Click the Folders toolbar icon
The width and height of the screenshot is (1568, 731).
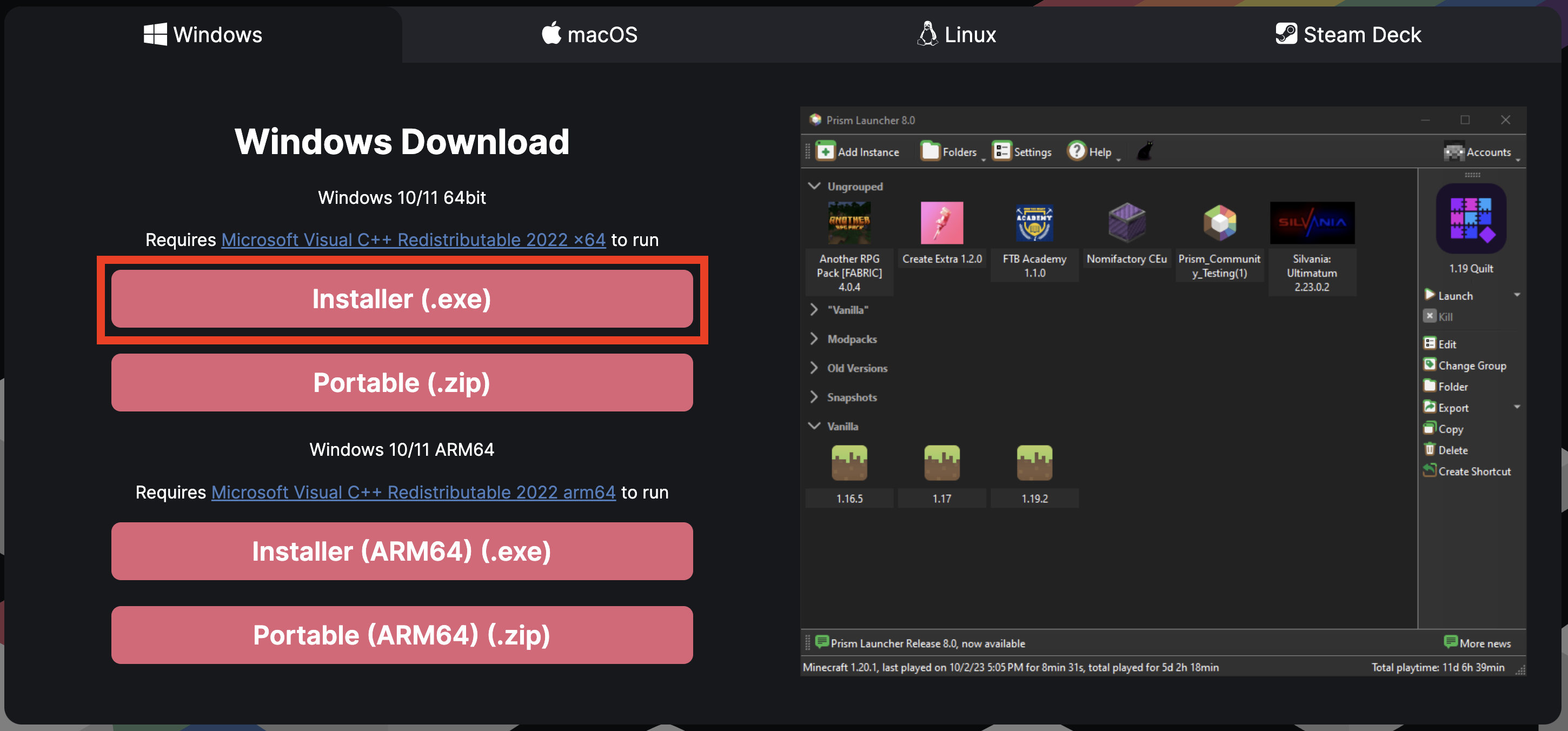930,151
